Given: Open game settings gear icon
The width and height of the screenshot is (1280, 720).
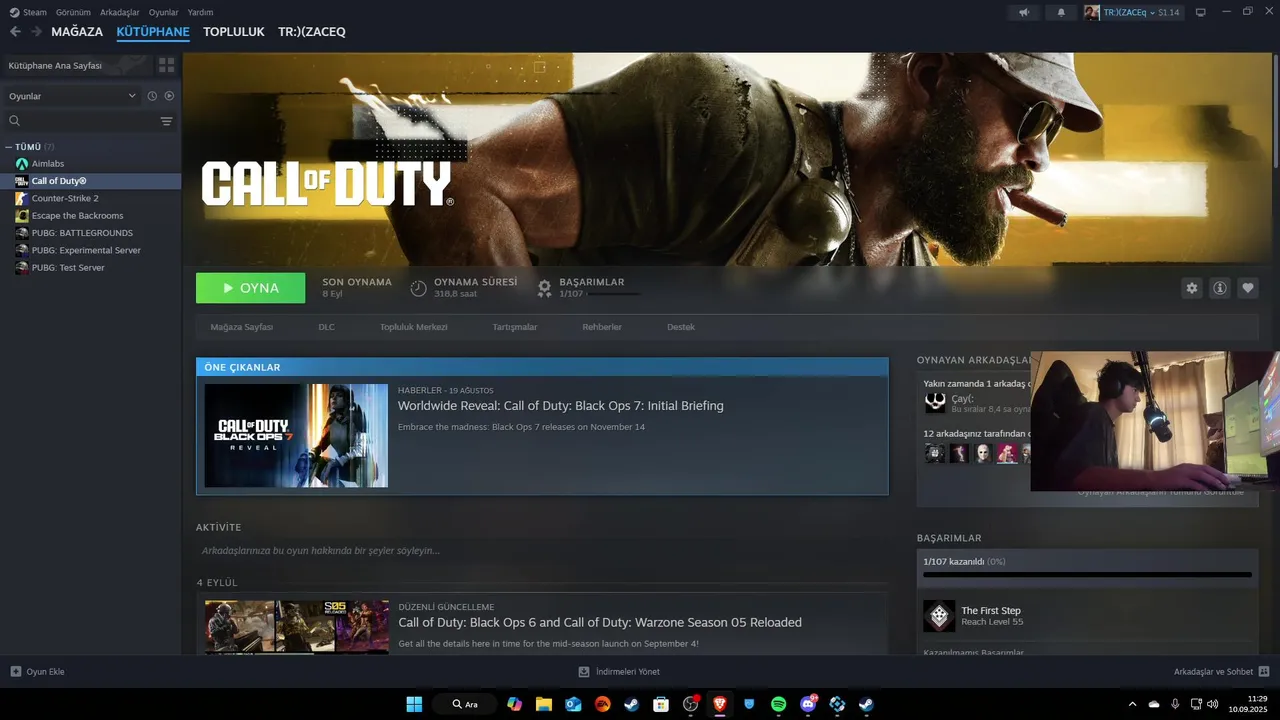Looking at the screenshot, I should coord(1192,288).
